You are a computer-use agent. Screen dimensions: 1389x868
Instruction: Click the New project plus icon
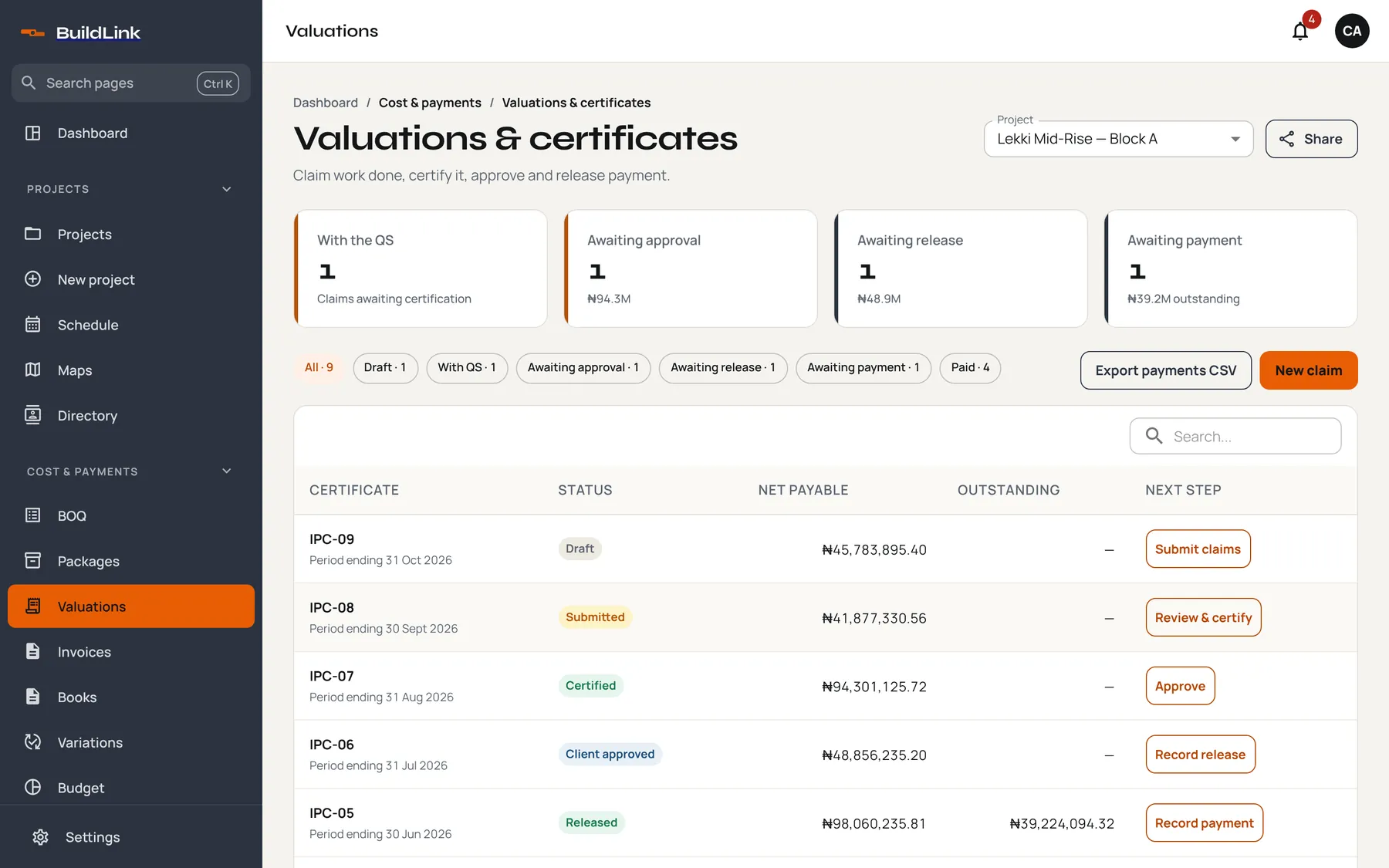click(32, 279)
